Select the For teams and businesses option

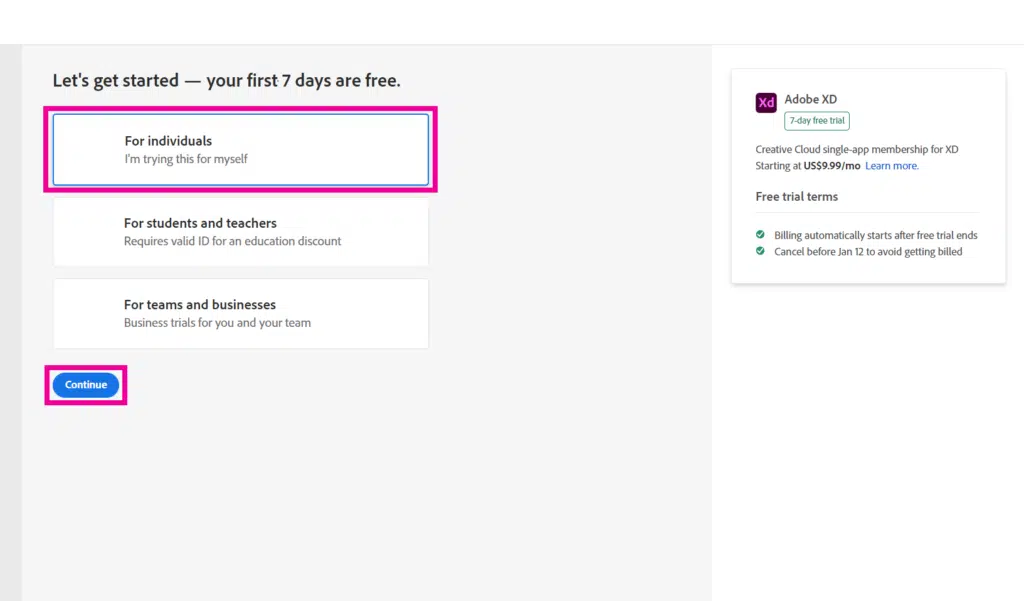240,313
